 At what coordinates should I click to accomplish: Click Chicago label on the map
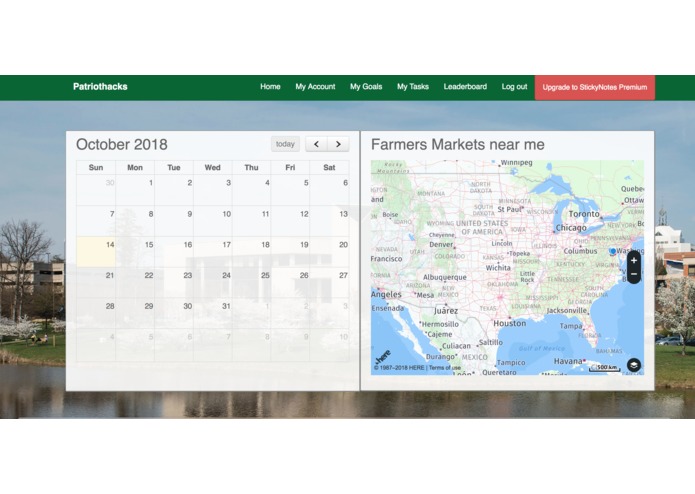pyautogui.click(x=571, y=228)
